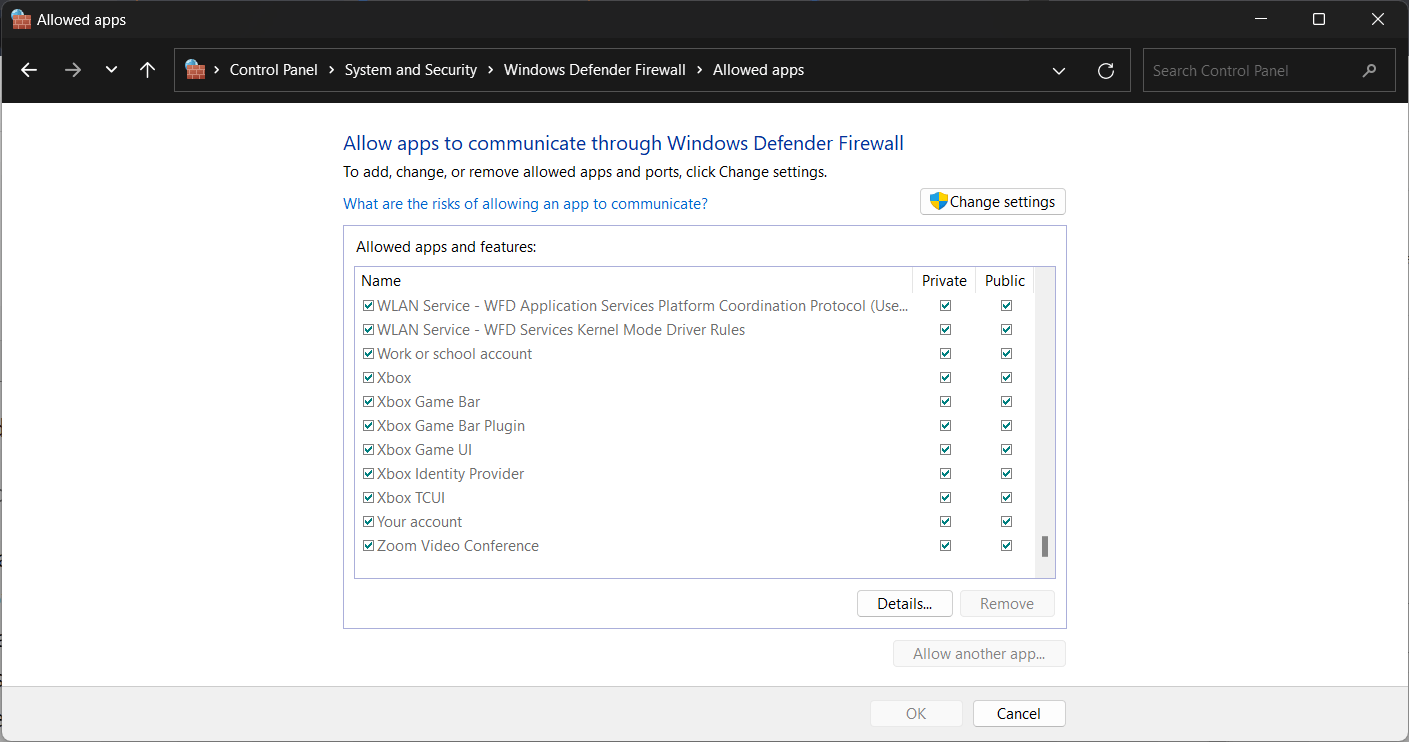
Task: Click the Public column header
Action: pyautogui.click(x=1005, y=281)
